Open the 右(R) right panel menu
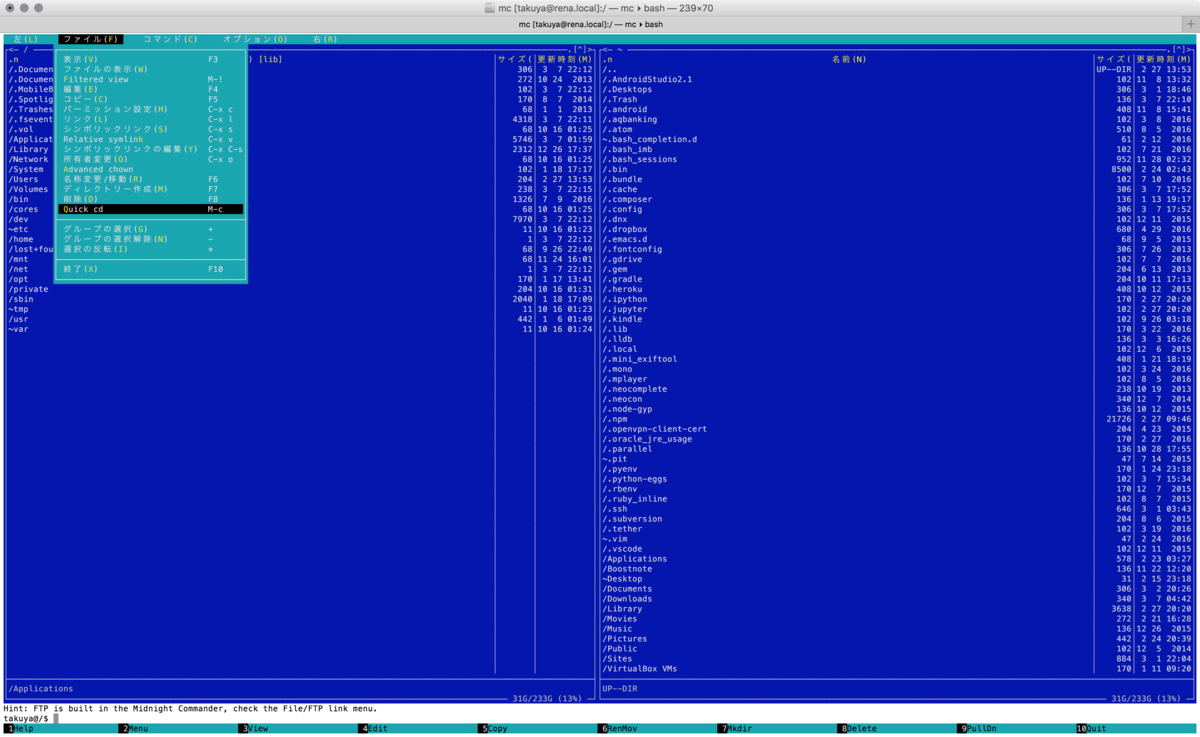The image size is (1200, 737). [325, 40]
